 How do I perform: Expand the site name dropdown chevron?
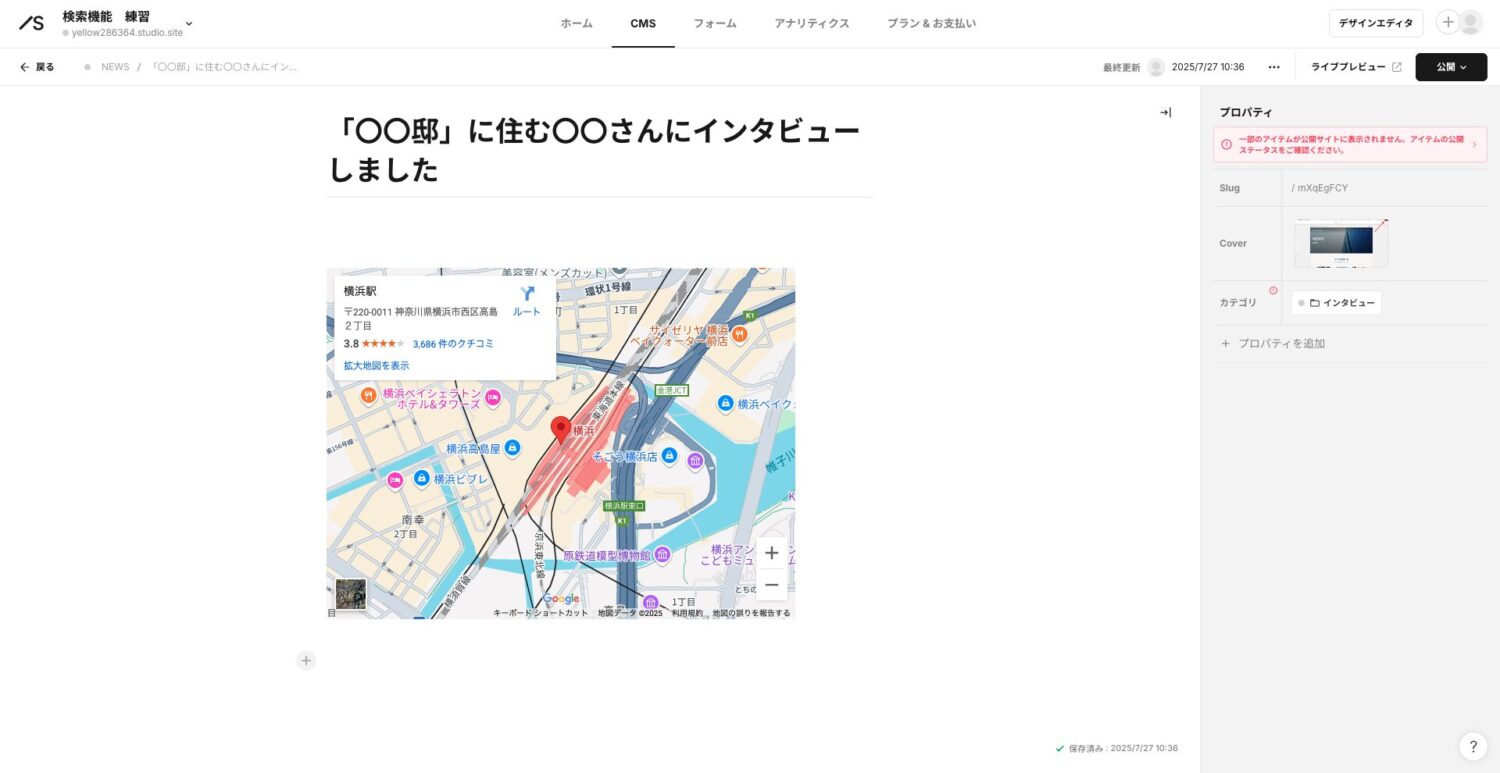click(x=188, y=23)
